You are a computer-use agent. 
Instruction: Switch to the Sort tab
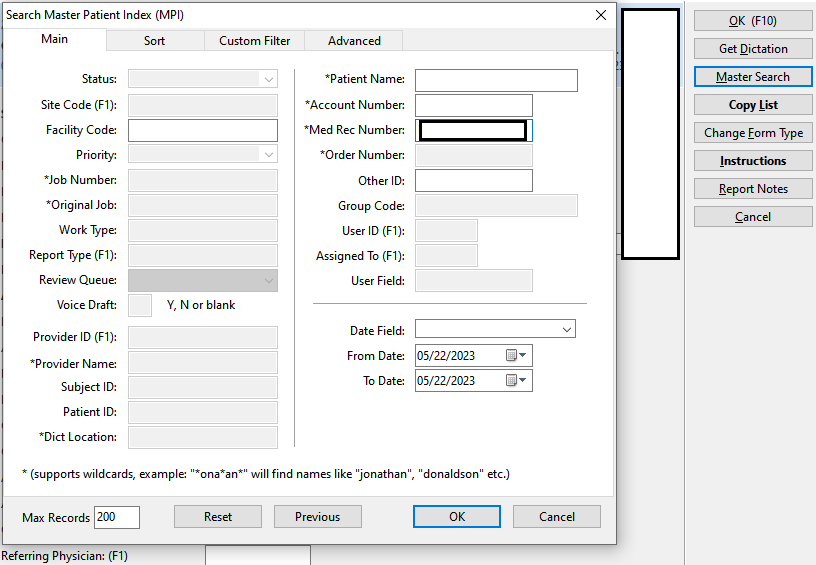(154, 41)
